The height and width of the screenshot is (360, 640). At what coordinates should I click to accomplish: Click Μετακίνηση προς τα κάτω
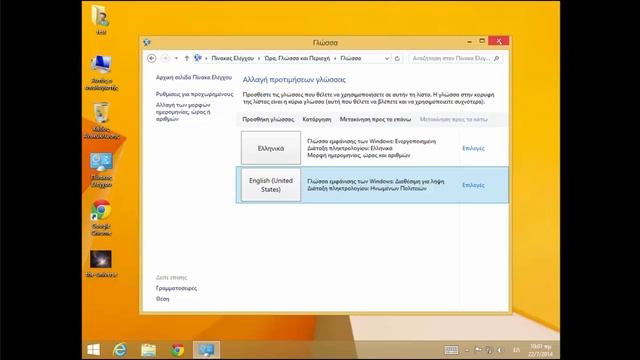453,119
